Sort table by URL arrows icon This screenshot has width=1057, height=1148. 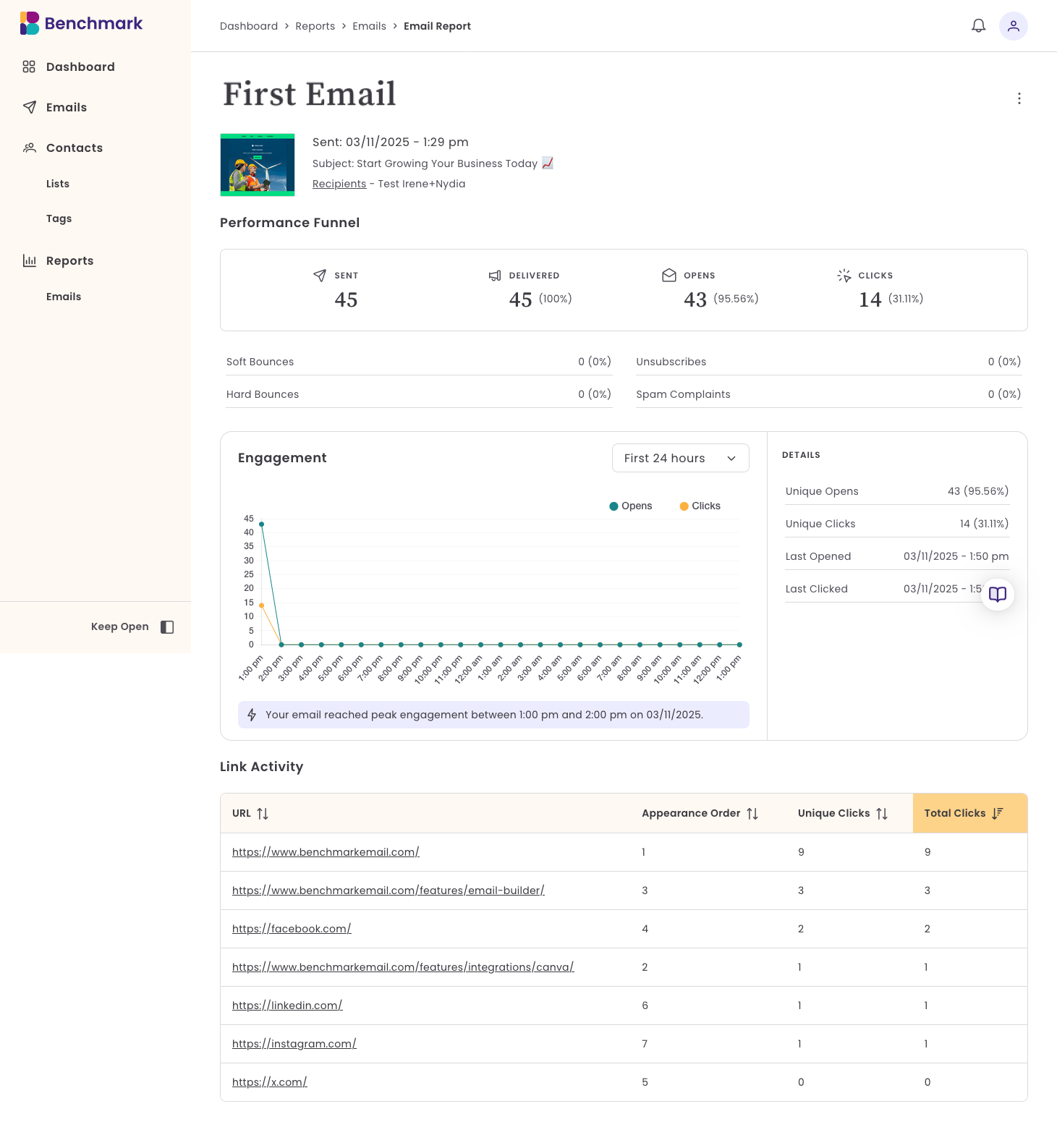click(x=263, y=814)
